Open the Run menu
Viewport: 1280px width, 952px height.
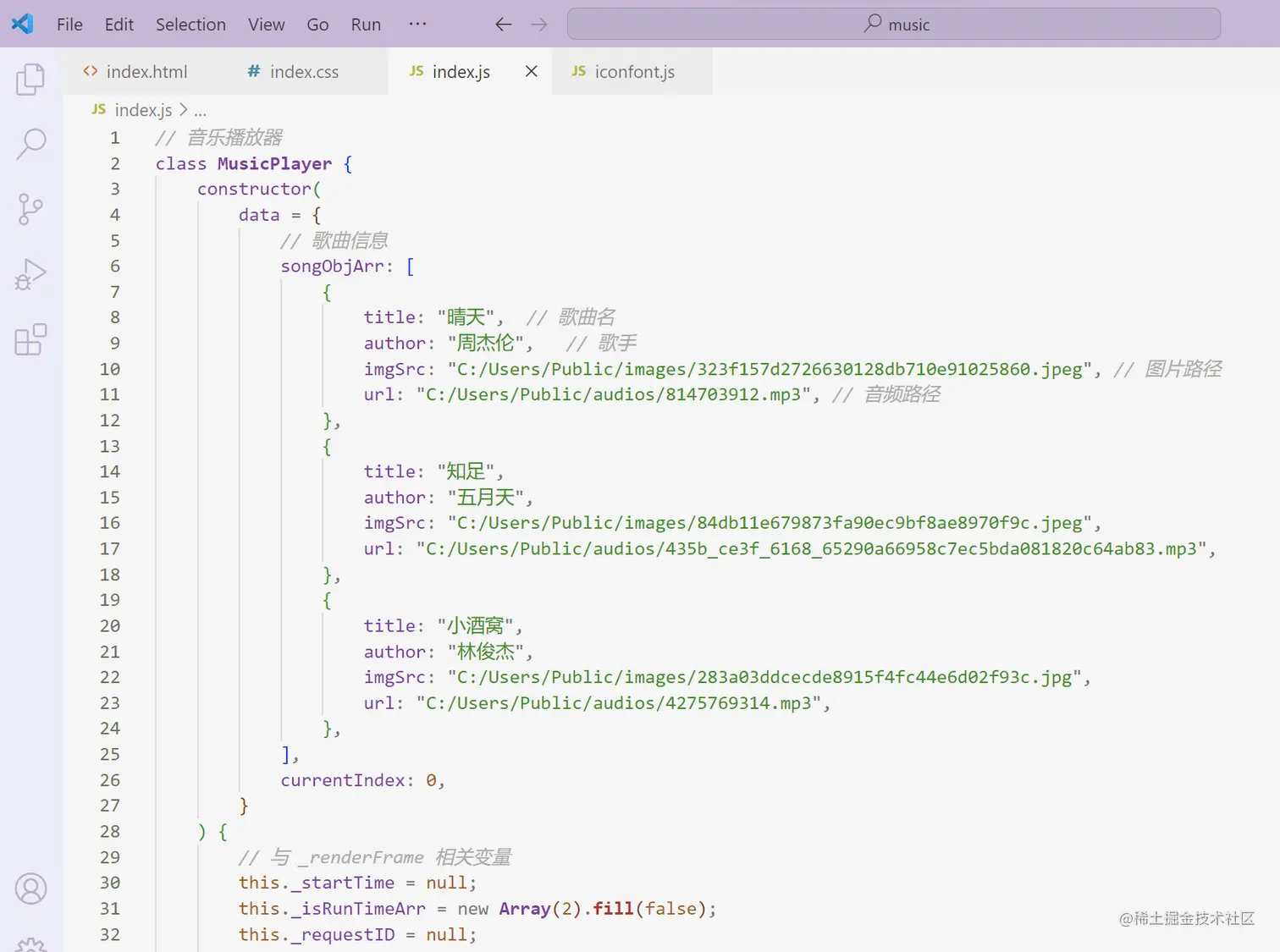[366, 25]
